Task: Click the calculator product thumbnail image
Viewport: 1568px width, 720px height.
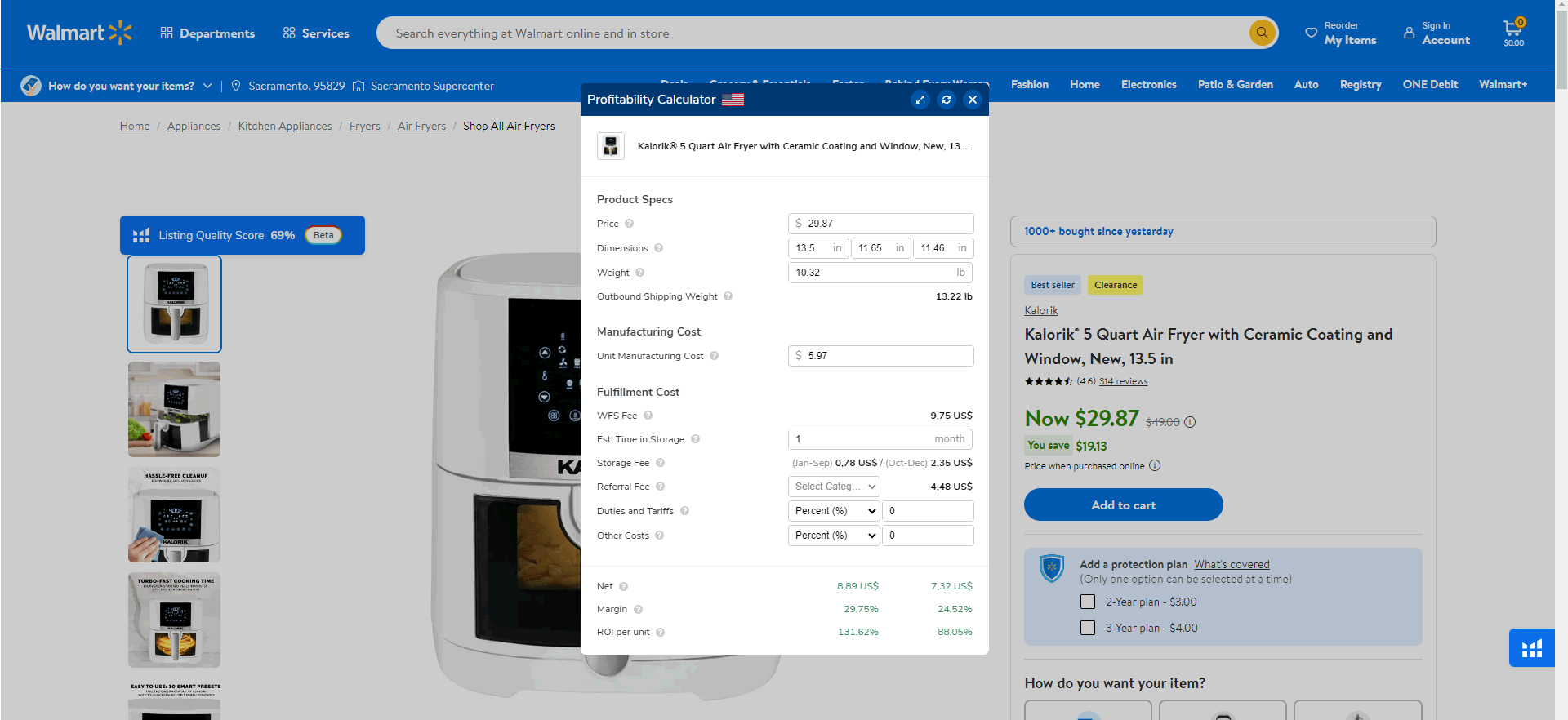Action: 611,146
